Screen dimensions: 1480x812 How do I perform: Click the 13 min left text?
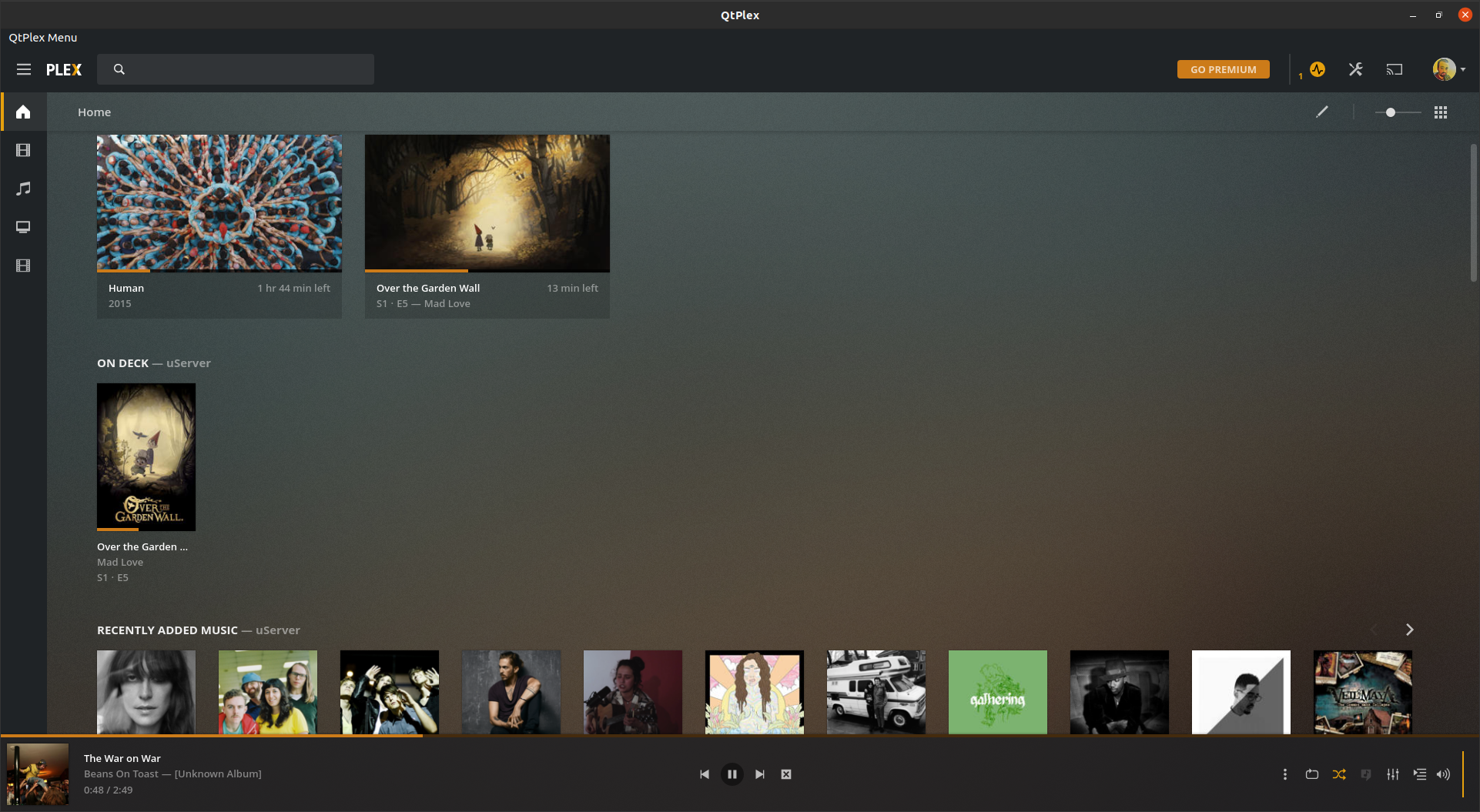click(x=572, y=288)
